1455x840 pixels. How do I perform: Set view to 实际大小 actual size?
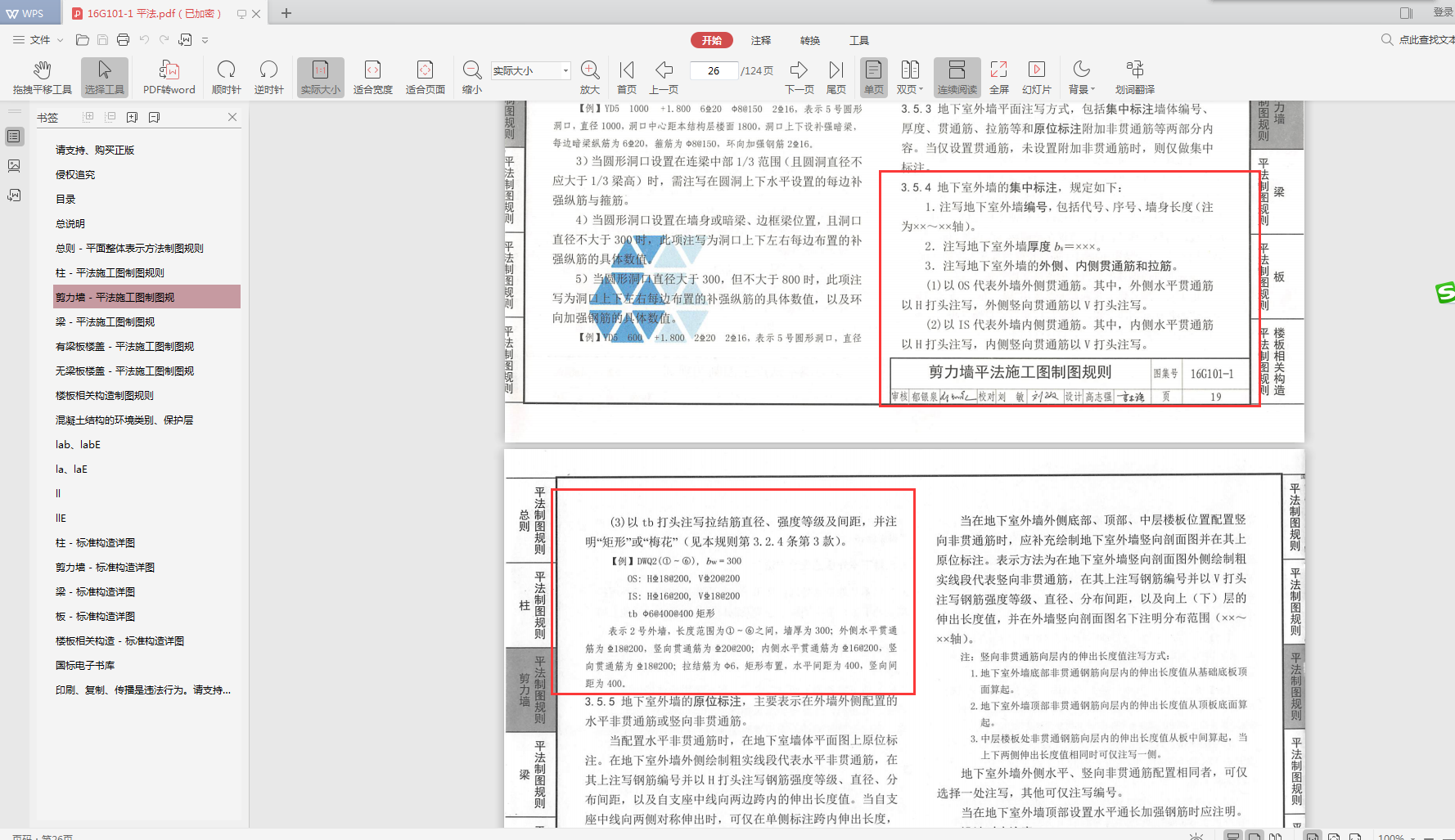pos(321,78)
